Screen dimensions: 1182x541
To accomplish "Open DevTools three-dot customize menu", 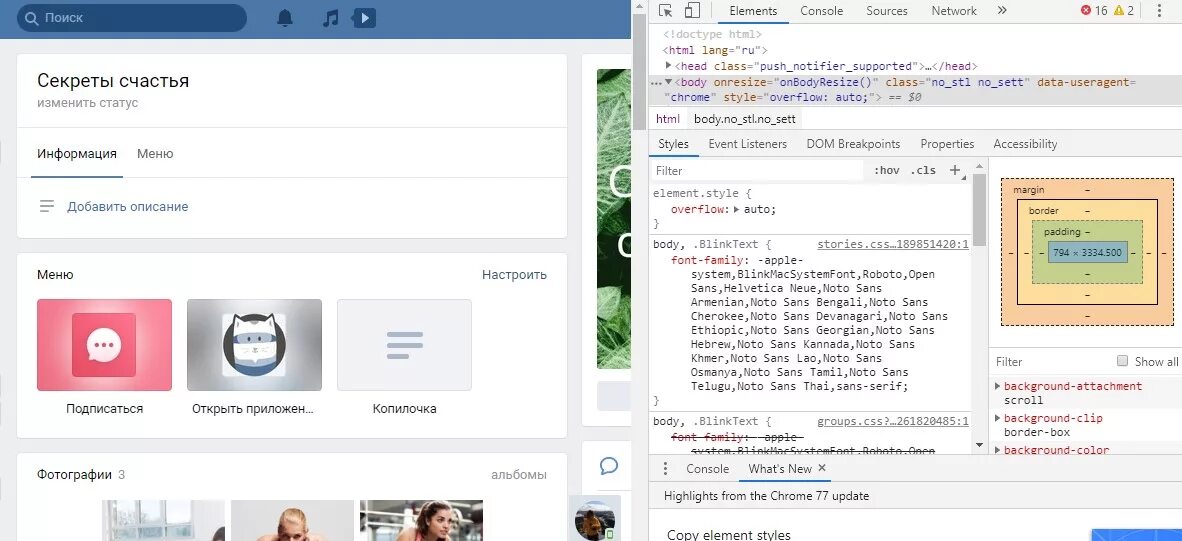I will click(x=1159, y=11).
